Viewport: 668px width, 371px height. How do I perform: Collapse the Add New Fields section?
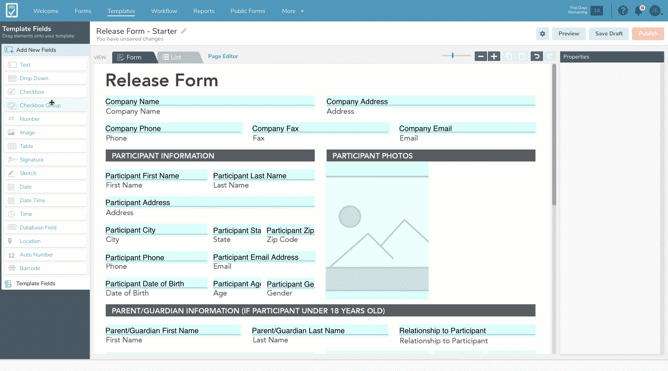(45, 50)
